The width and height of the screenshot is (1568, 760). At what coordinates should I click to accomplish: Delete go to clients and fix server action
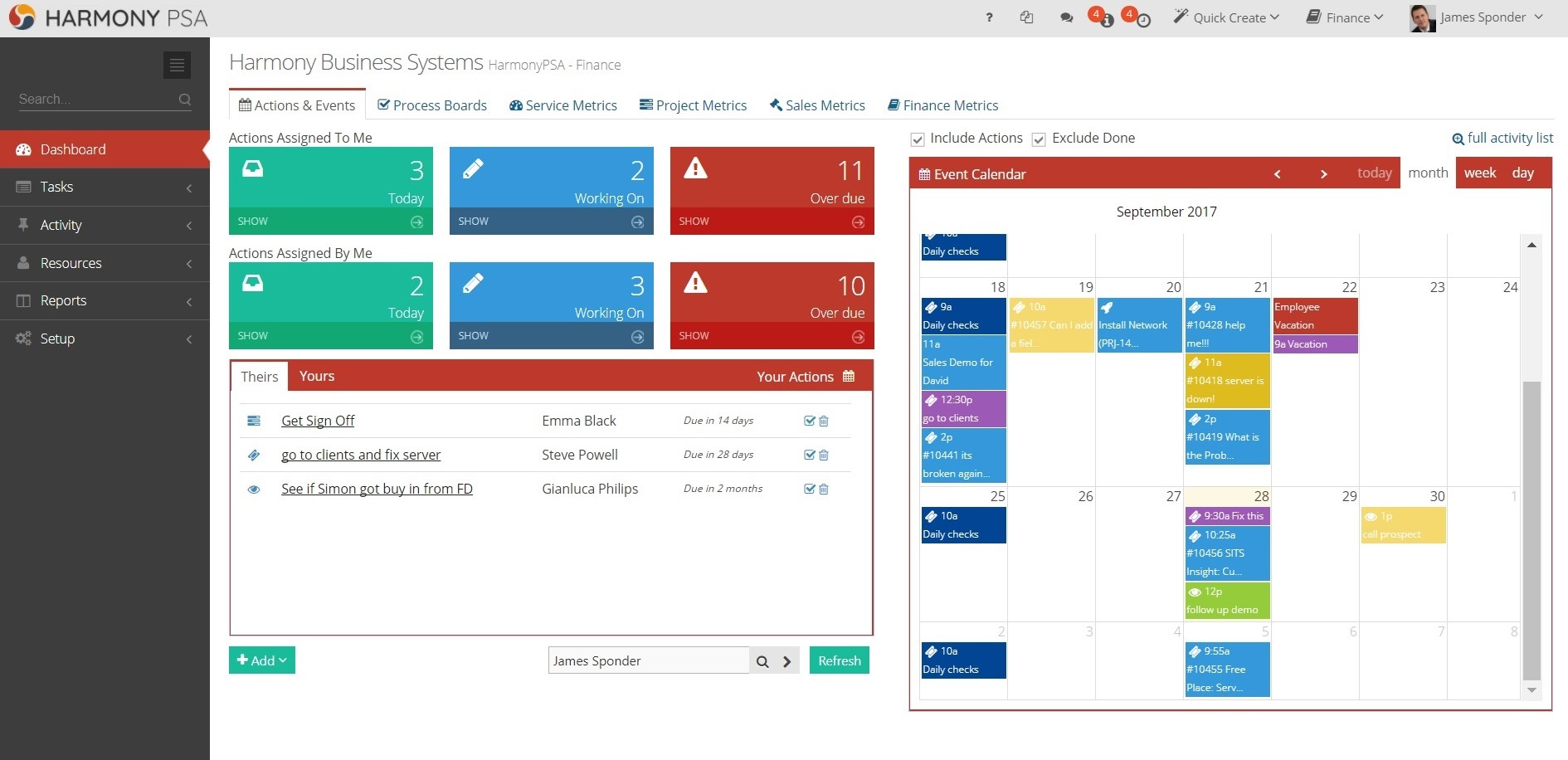coord(824,456)
